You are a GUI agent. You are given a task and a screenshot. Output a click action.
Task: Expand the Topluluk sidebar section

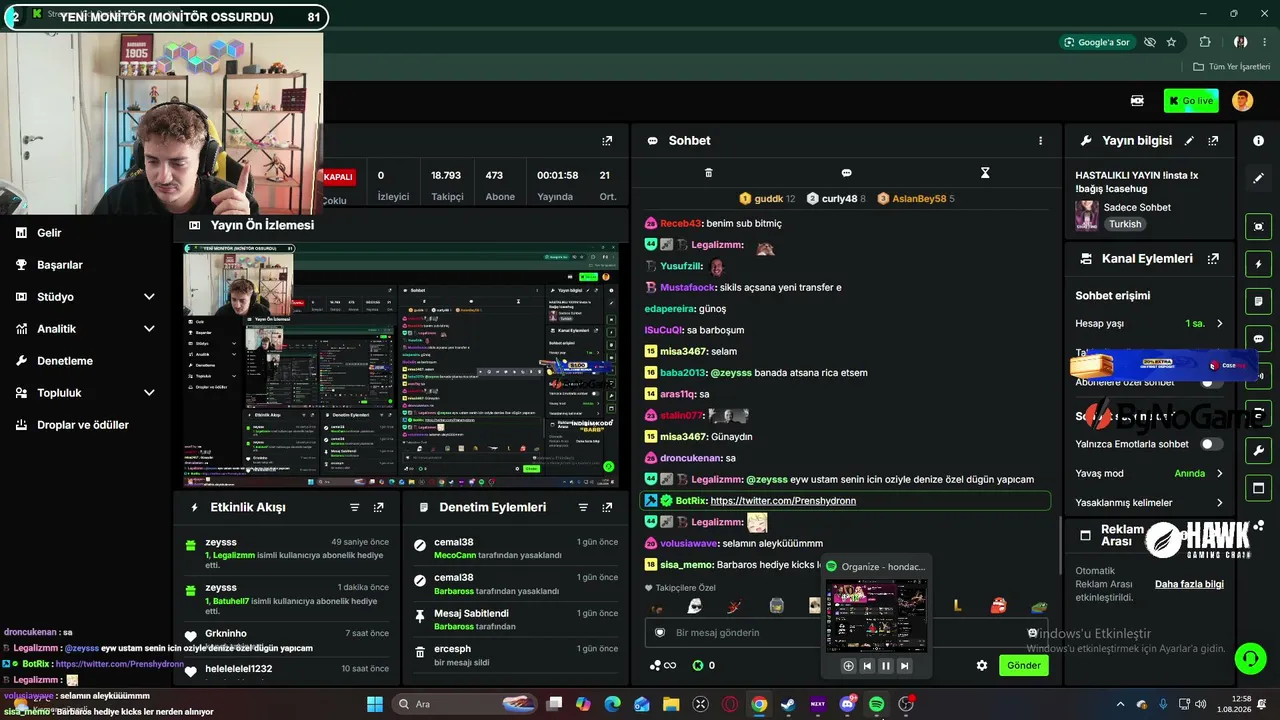(149, 393)
